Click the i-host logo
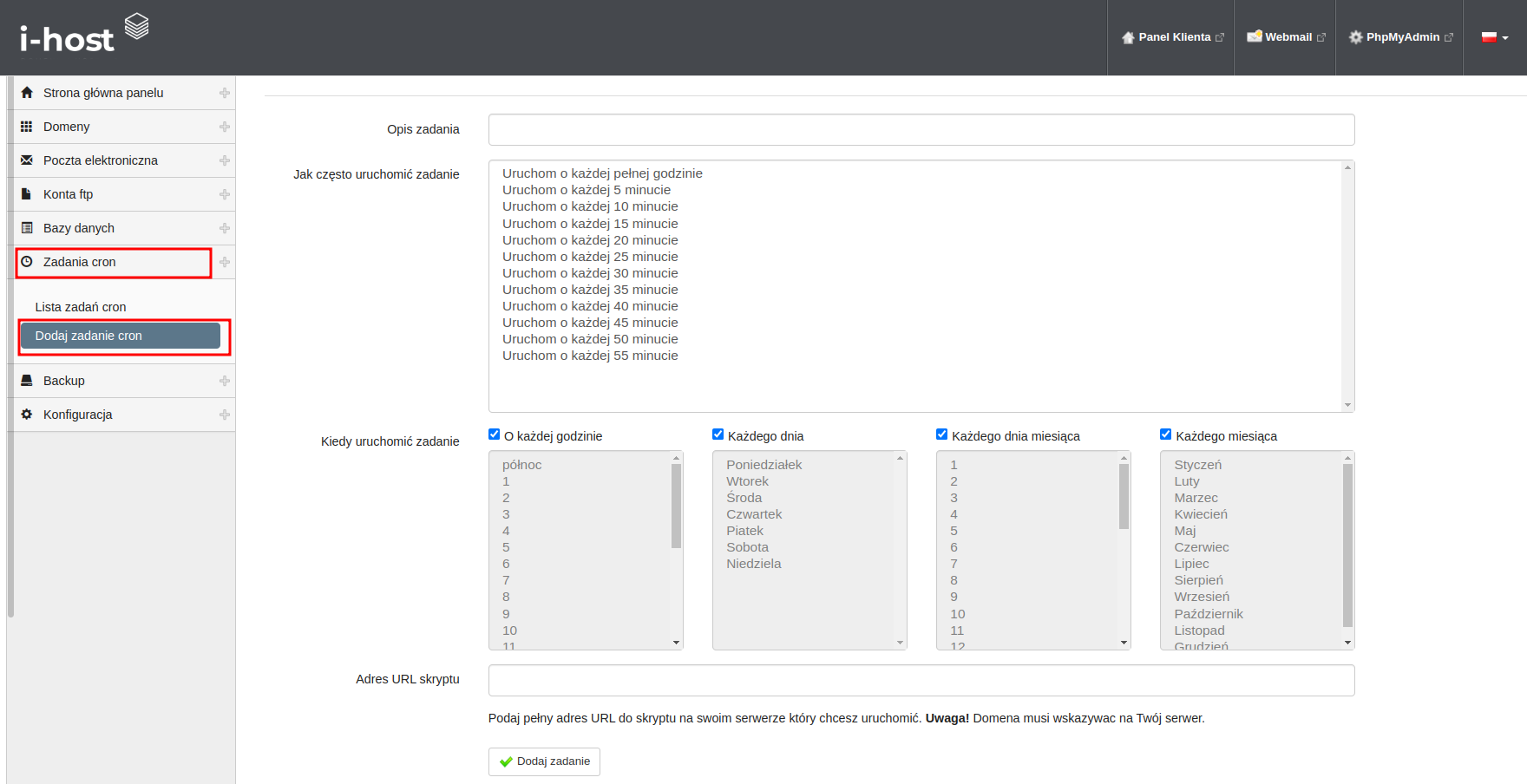This screenshot has width=1527, height=784. click(x=84, y=35)
